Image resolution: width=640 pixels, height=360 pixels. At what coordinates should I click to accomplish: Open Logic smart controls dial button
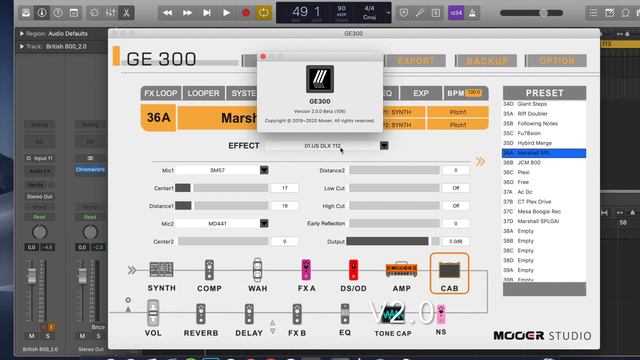tap(94, 13)
